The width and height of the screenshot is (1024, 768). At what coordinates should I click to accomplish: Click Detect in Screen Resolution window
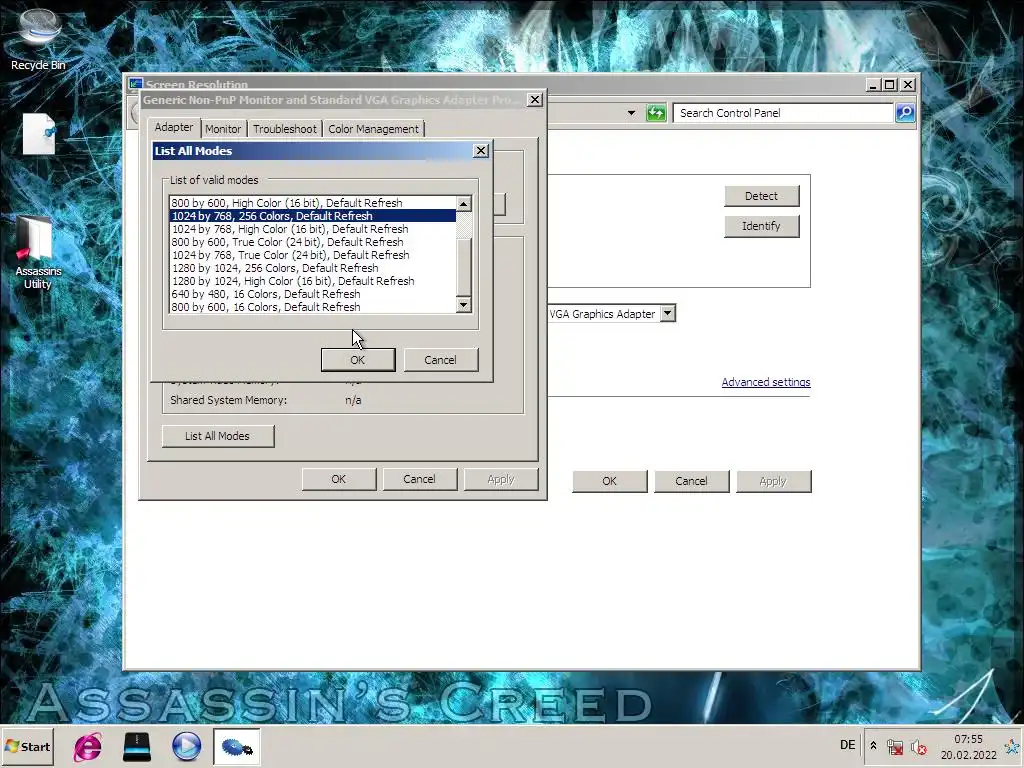point(761,196)
